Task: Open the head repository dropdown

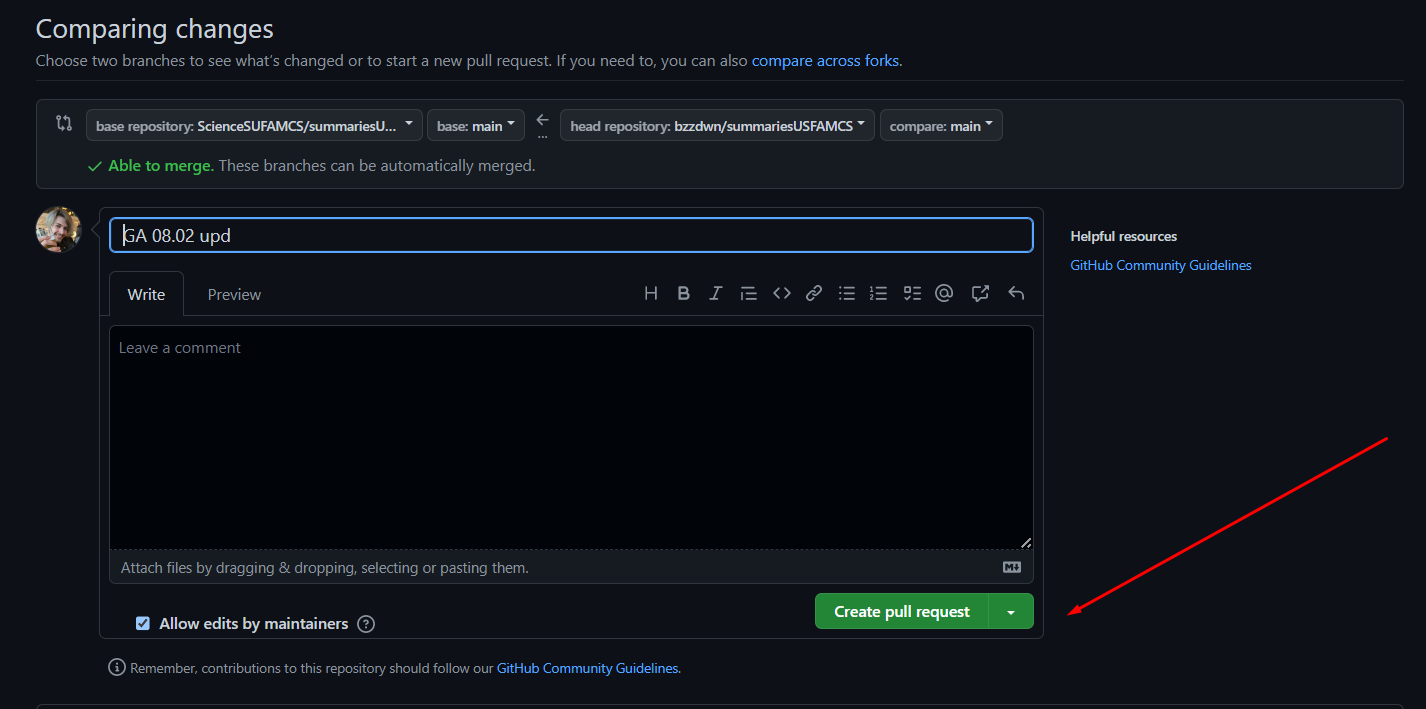Action: [717, 125]
